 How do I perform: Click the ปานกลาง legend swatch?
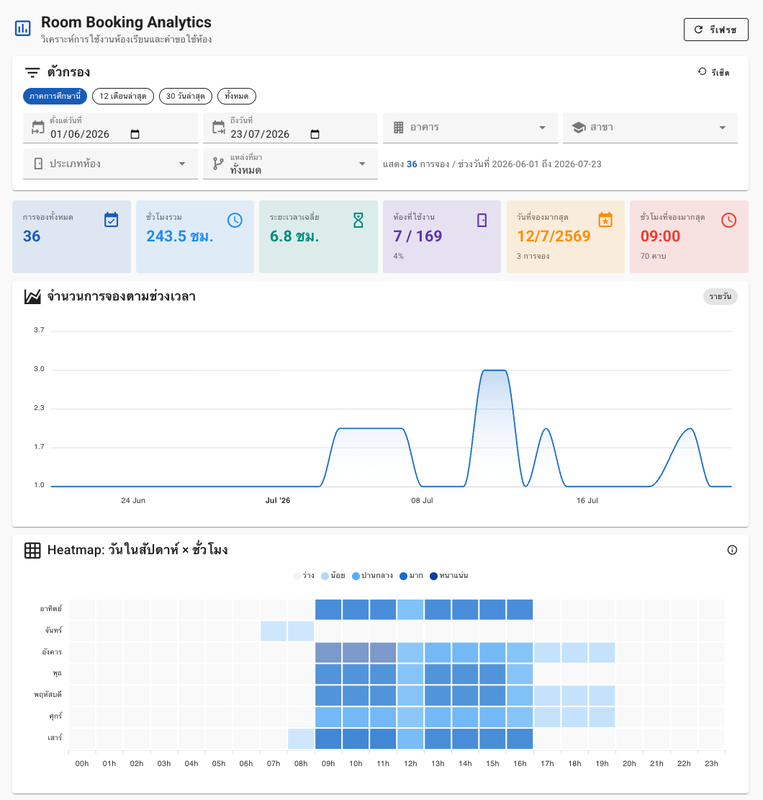pos(356,576)
